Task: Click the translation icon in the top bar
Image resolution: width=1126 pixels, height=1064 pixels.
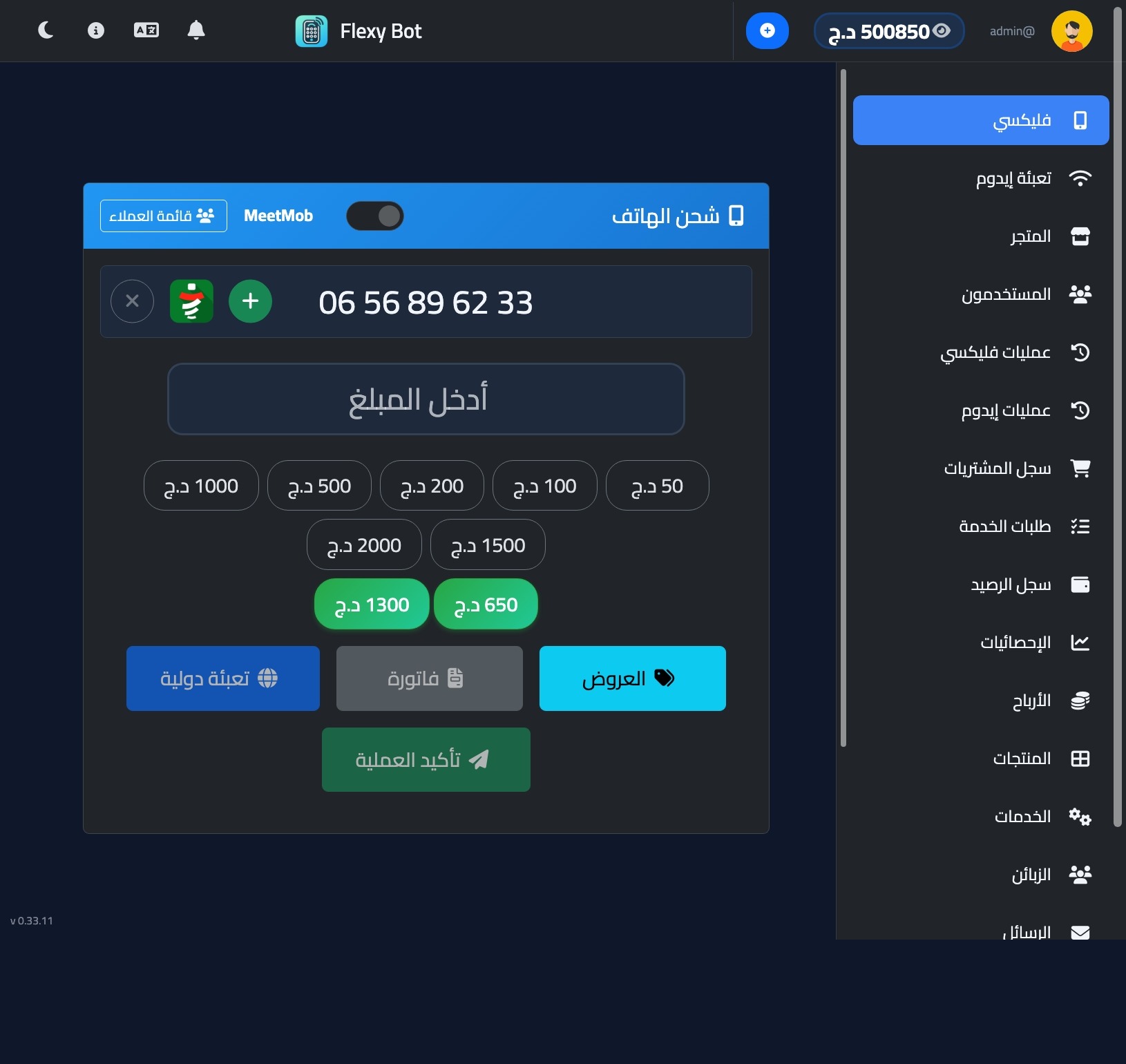Action: (x=146, y=30)
